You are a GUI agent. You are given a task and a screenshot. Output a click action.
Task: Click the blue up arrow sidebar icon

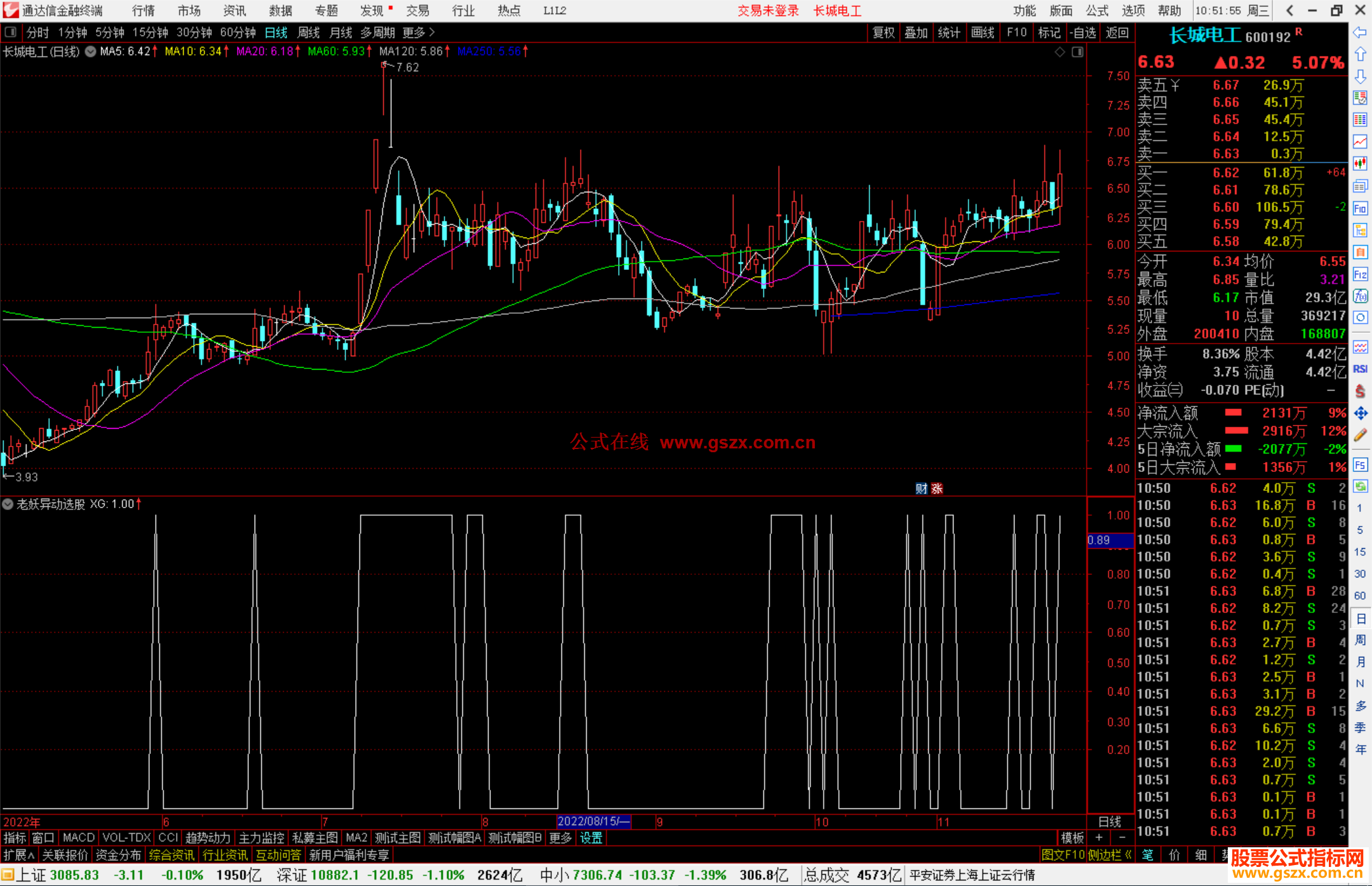(1360, 55)
